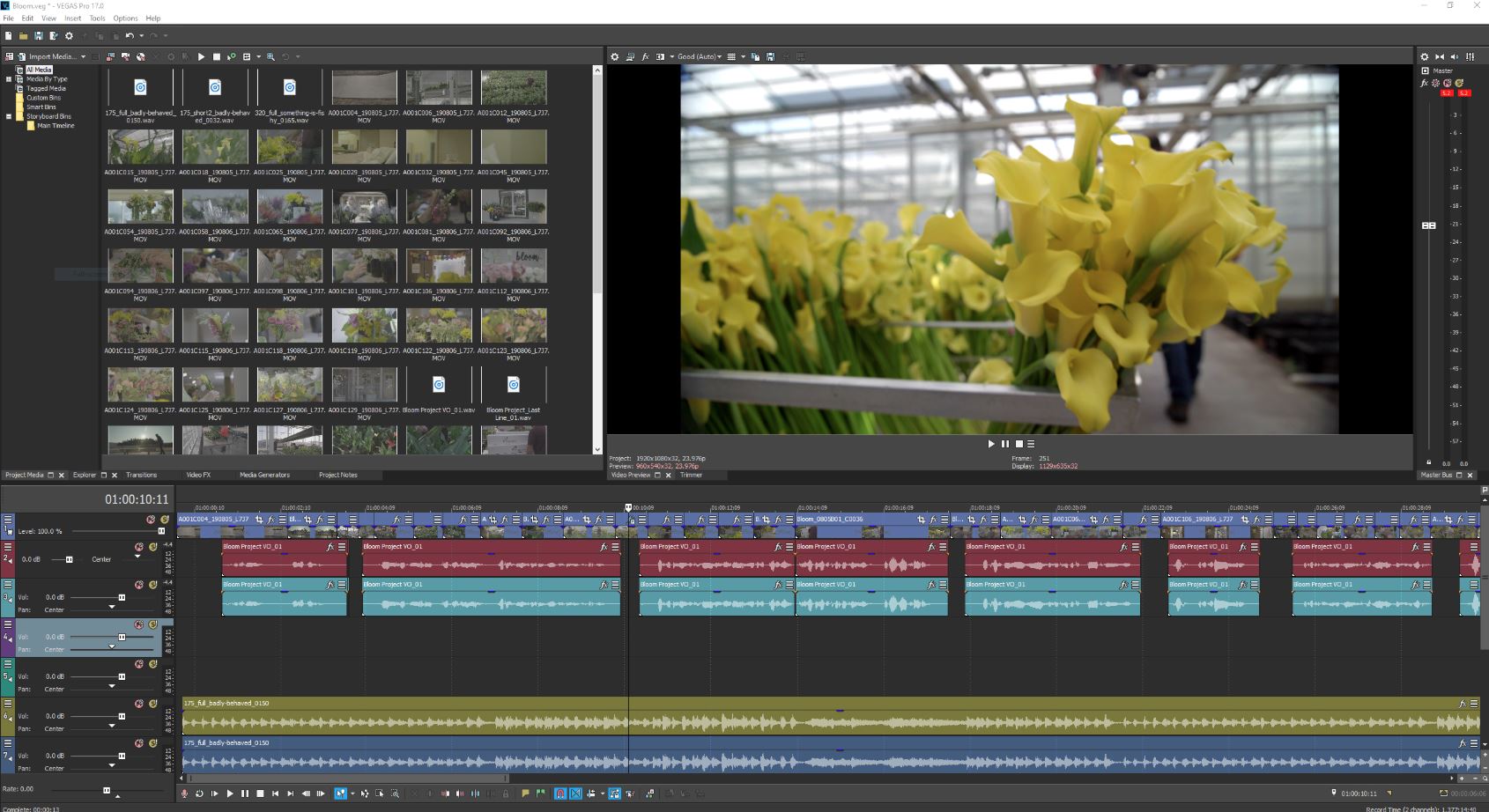Mute the Master bus output
The width and height of the screenshot is (1489, 812).
pos(1447,83)
